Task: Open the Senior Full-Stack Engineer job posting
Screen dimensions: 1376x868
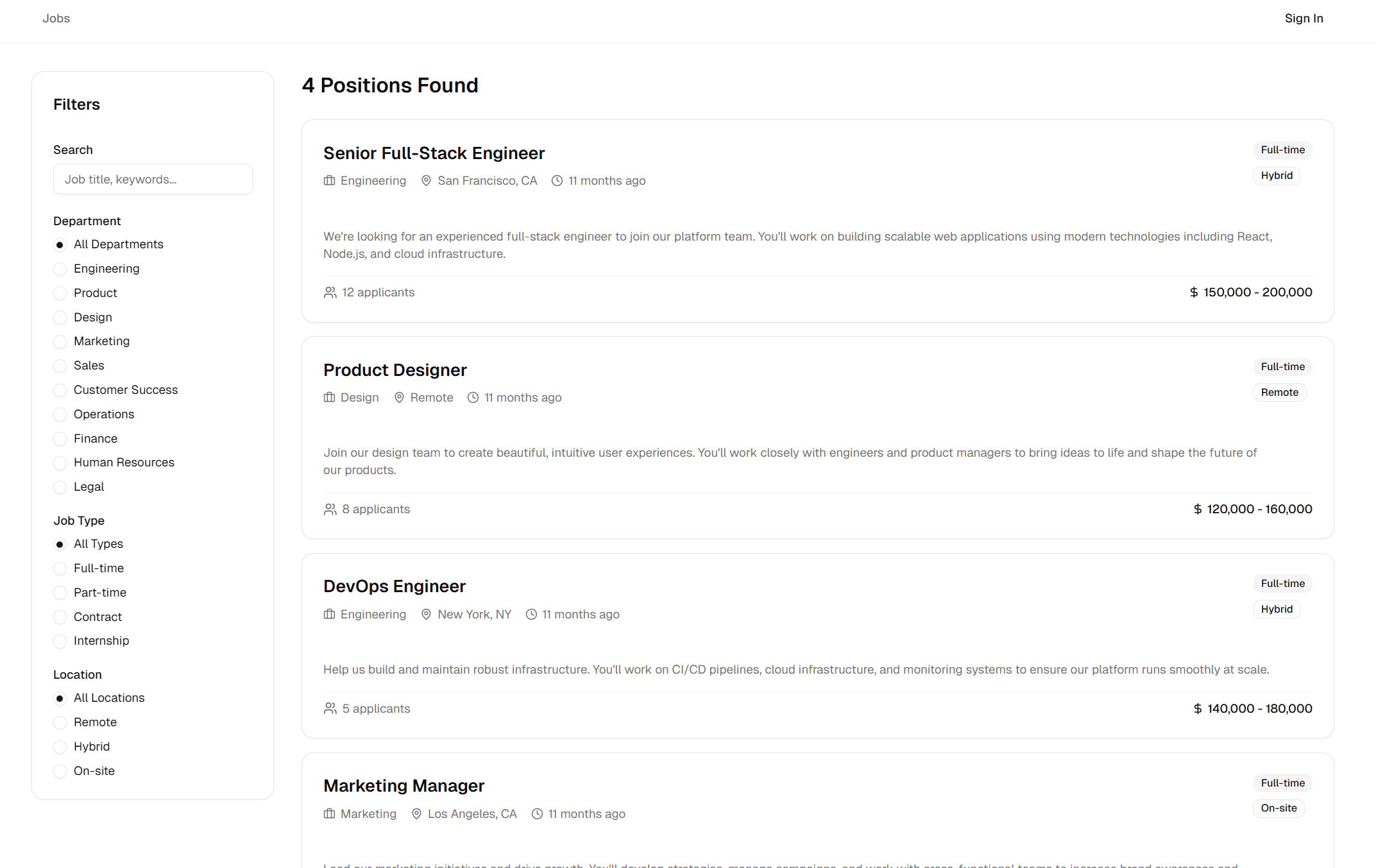Action: 434,153
